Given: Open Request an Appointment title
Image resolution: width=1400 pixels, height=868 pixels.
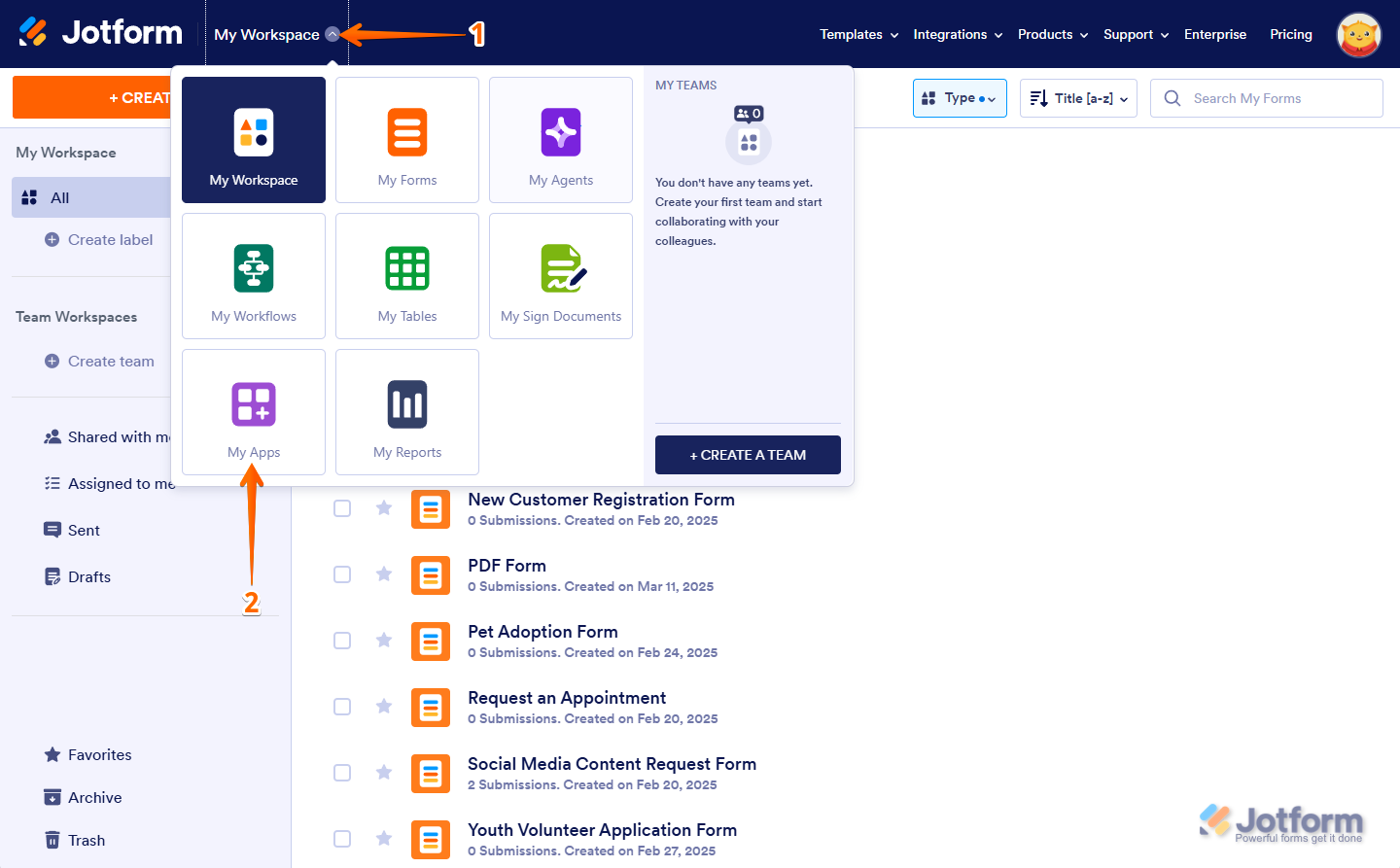Looking at the screenshot, I should click(x=567, y=698).
